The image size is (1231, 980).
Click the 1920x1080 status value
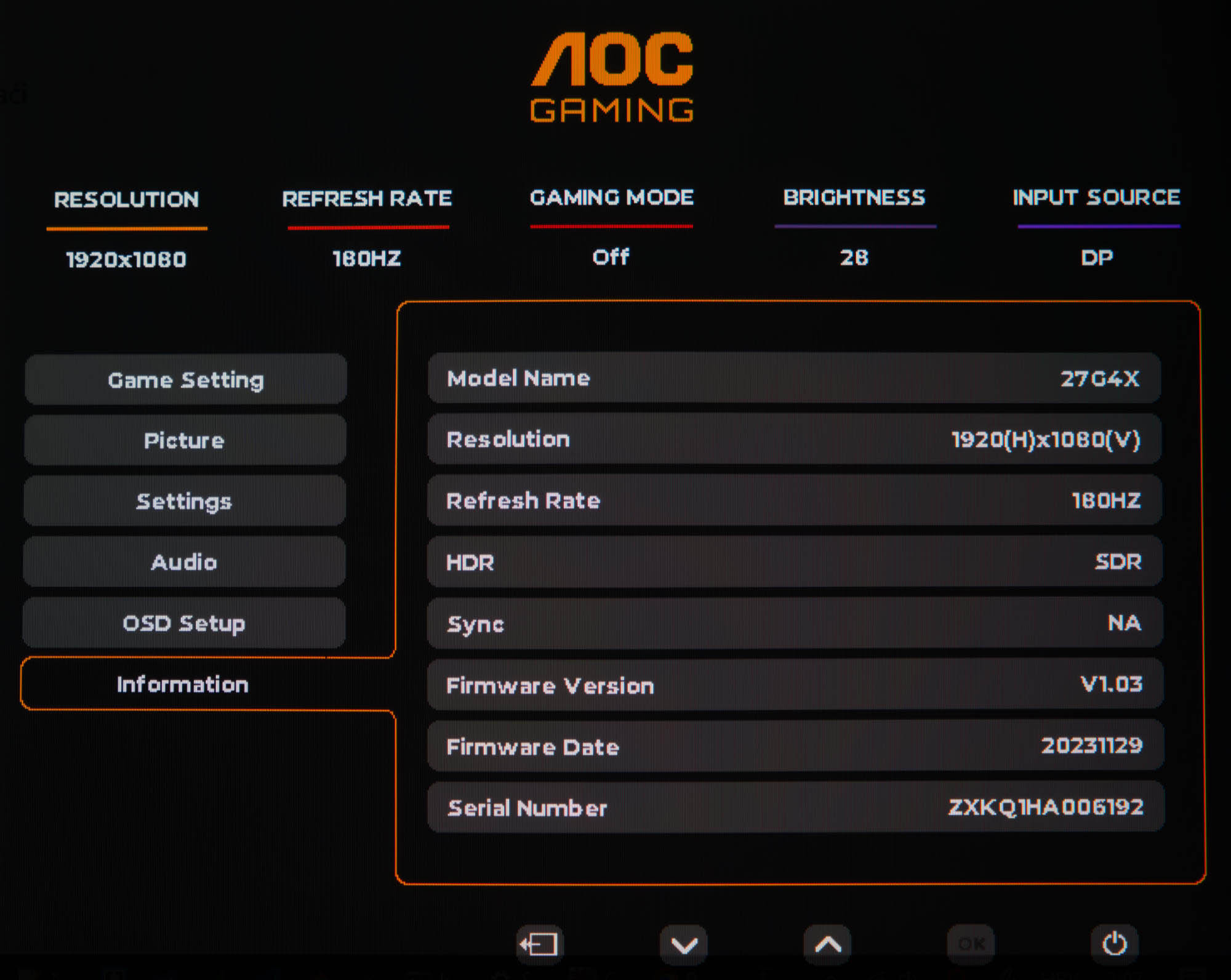click(x=126, y=259)
